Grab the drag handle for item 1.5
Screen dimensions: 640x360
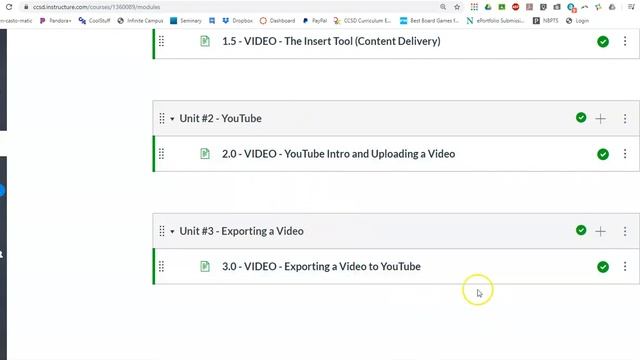[162, 41]
